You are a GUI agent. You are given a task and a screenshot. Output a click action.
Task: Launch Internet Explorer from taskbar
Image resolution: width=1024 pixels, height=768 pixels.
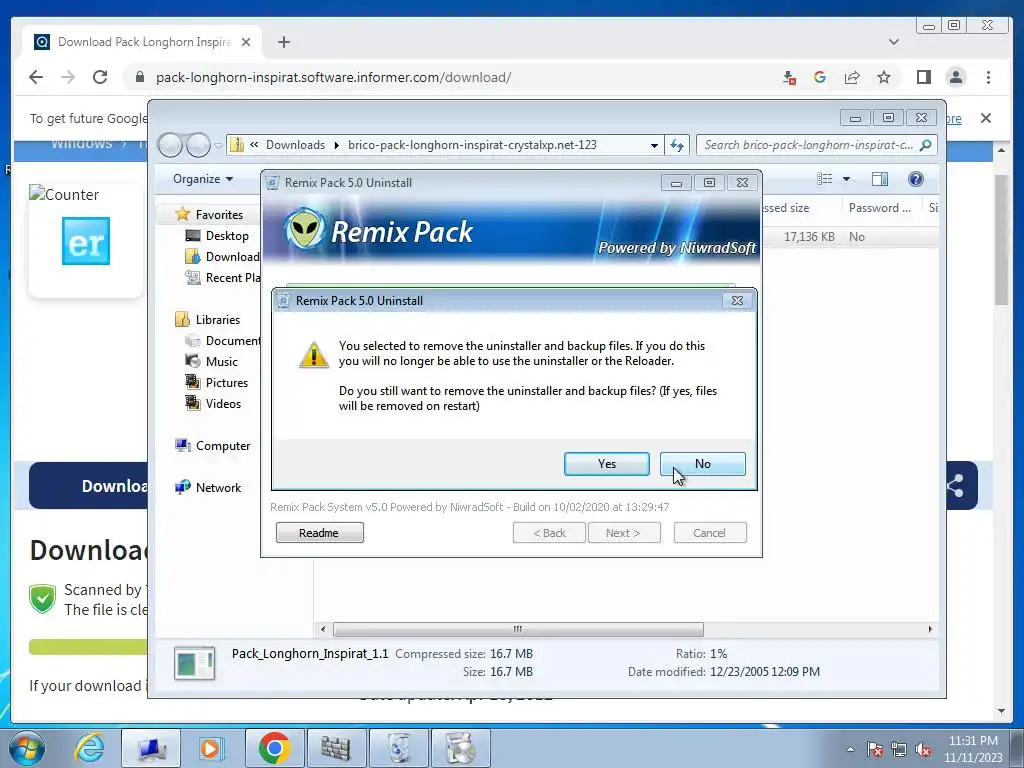pyautogui.click(x=89, y=748)
